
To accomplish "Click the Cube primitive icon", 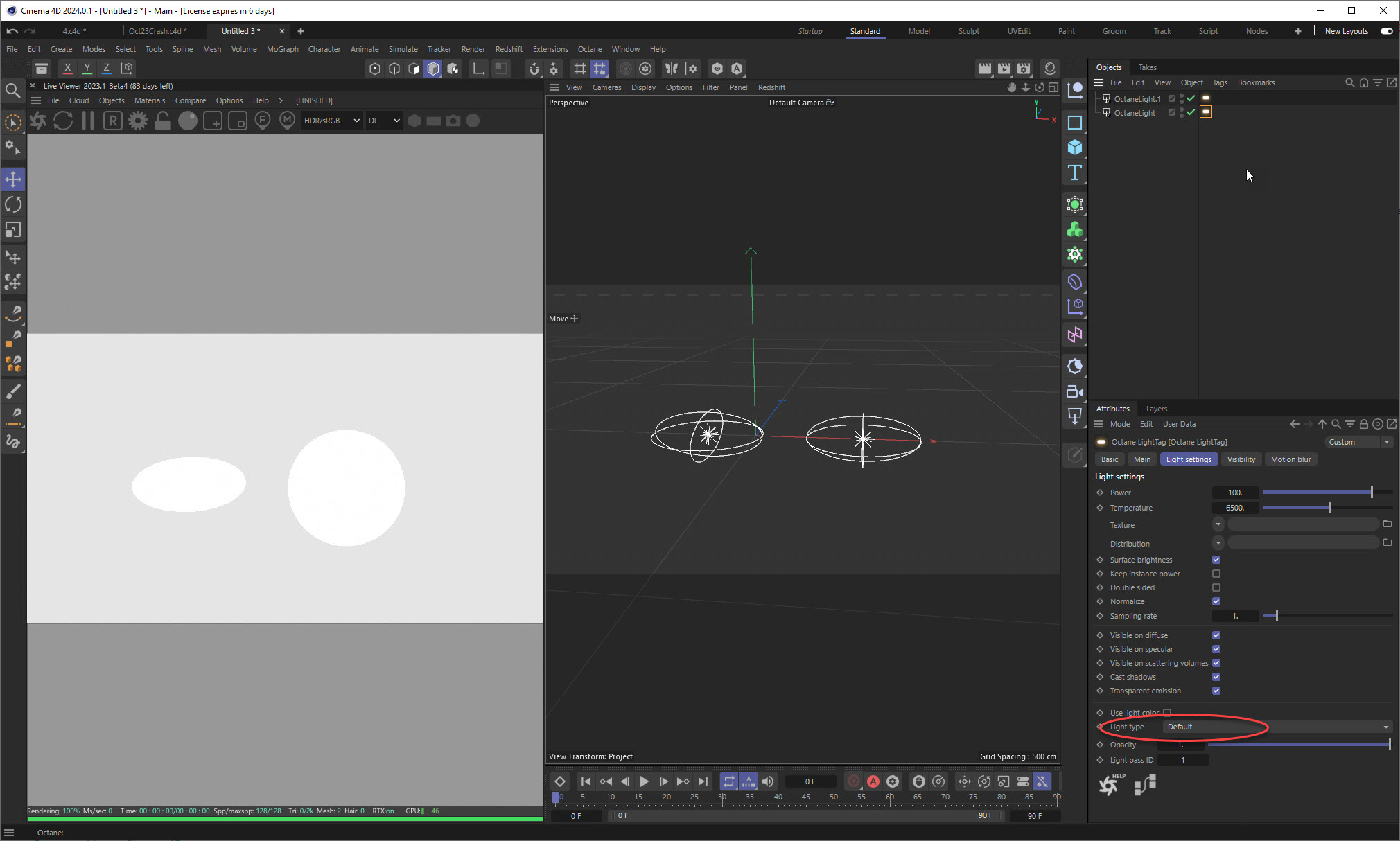I will (x=1074, y=148).
